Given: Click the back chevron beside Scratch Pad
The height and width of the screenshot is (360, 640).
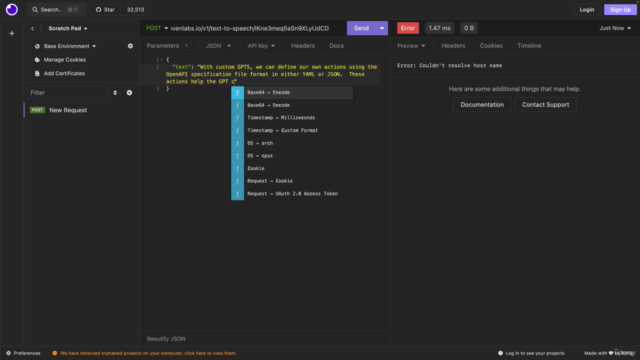Looking at the screenshot, I should [x=32, y=29].
